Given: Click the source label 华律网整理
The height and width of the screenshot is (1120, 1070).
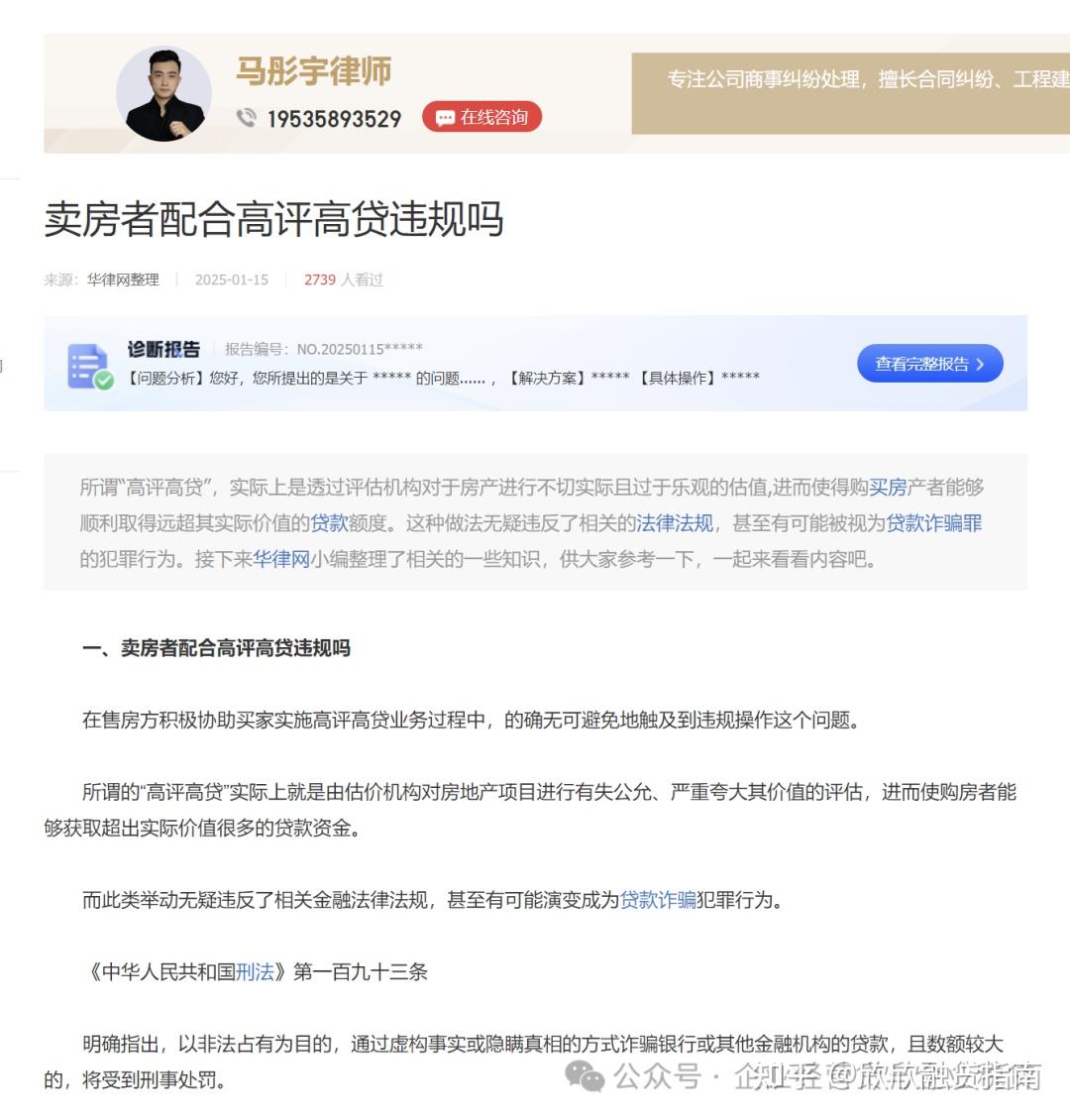Looking at the screenshot, I should 123,280.
